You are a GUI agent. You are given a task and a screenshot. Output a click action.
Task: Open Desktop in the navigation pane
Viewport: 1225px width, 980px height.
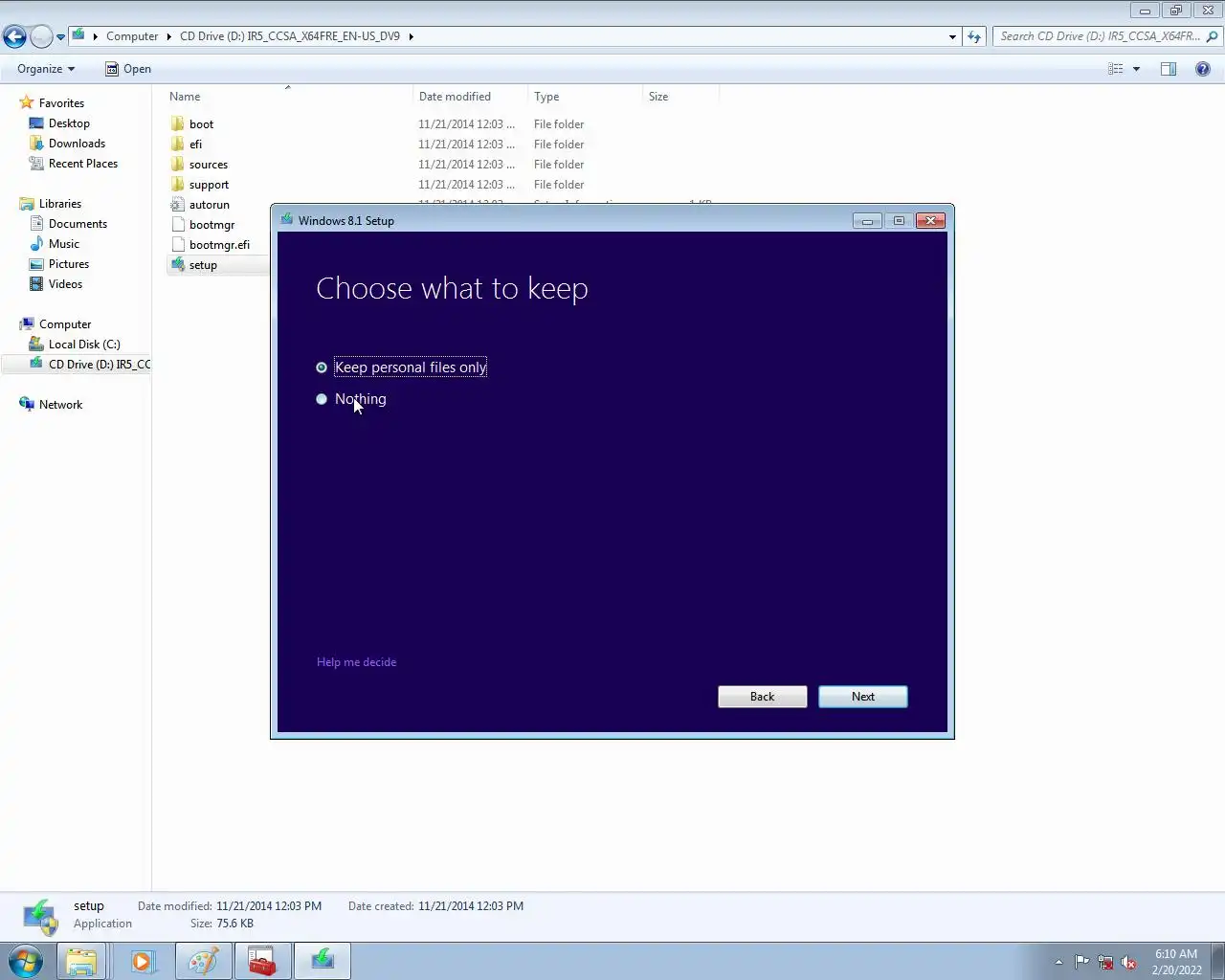pyautogui.click(x=69, y=123)
